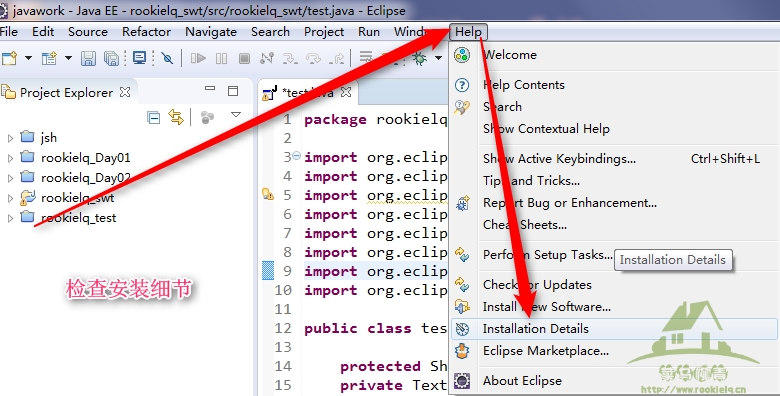This screenshot has width=780, height=396.
Task: Click the Help menu header
Action: [x=468, y=31]
